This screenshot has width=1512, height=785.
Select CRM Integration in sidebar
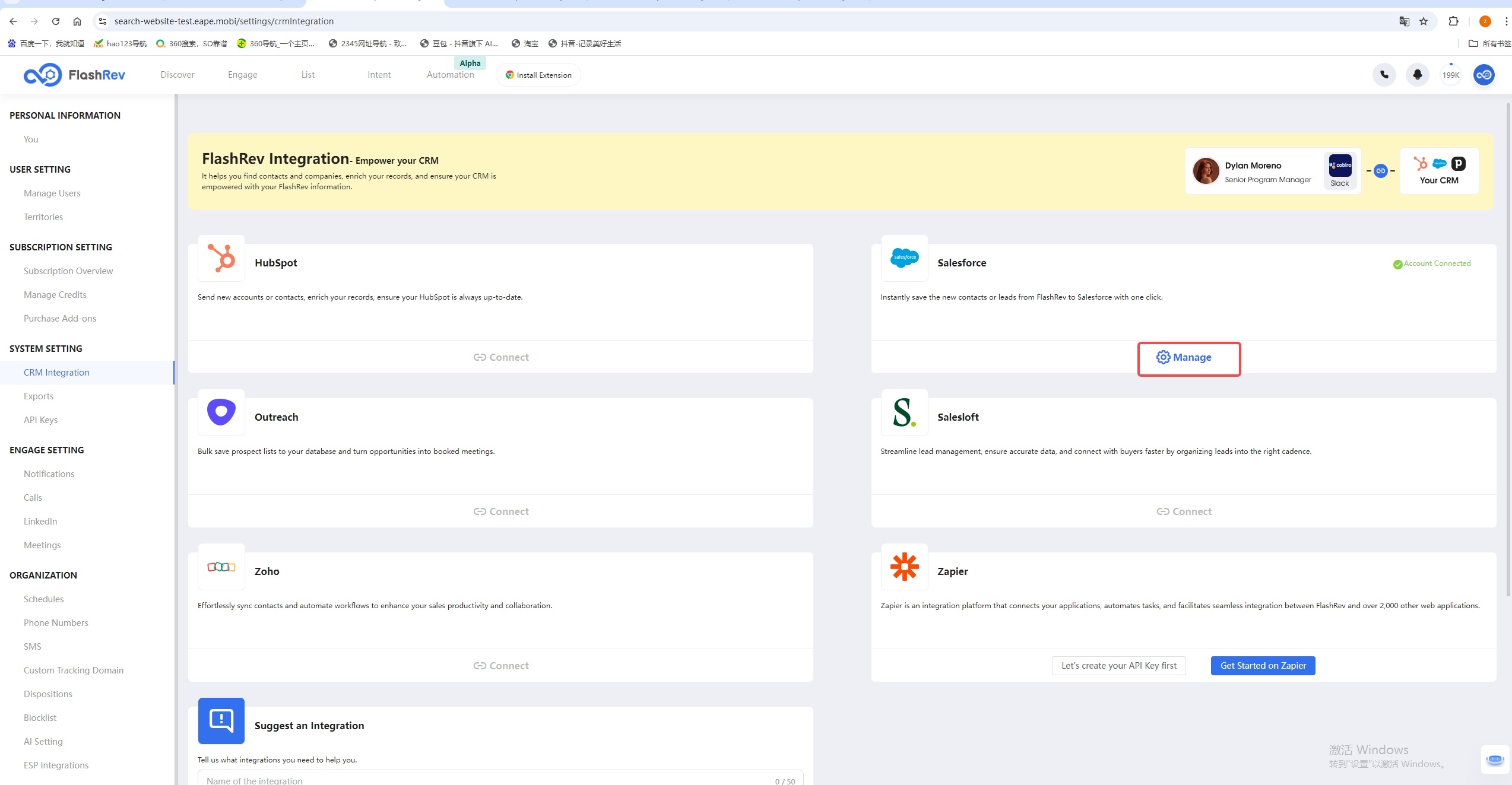click(56, 373)
